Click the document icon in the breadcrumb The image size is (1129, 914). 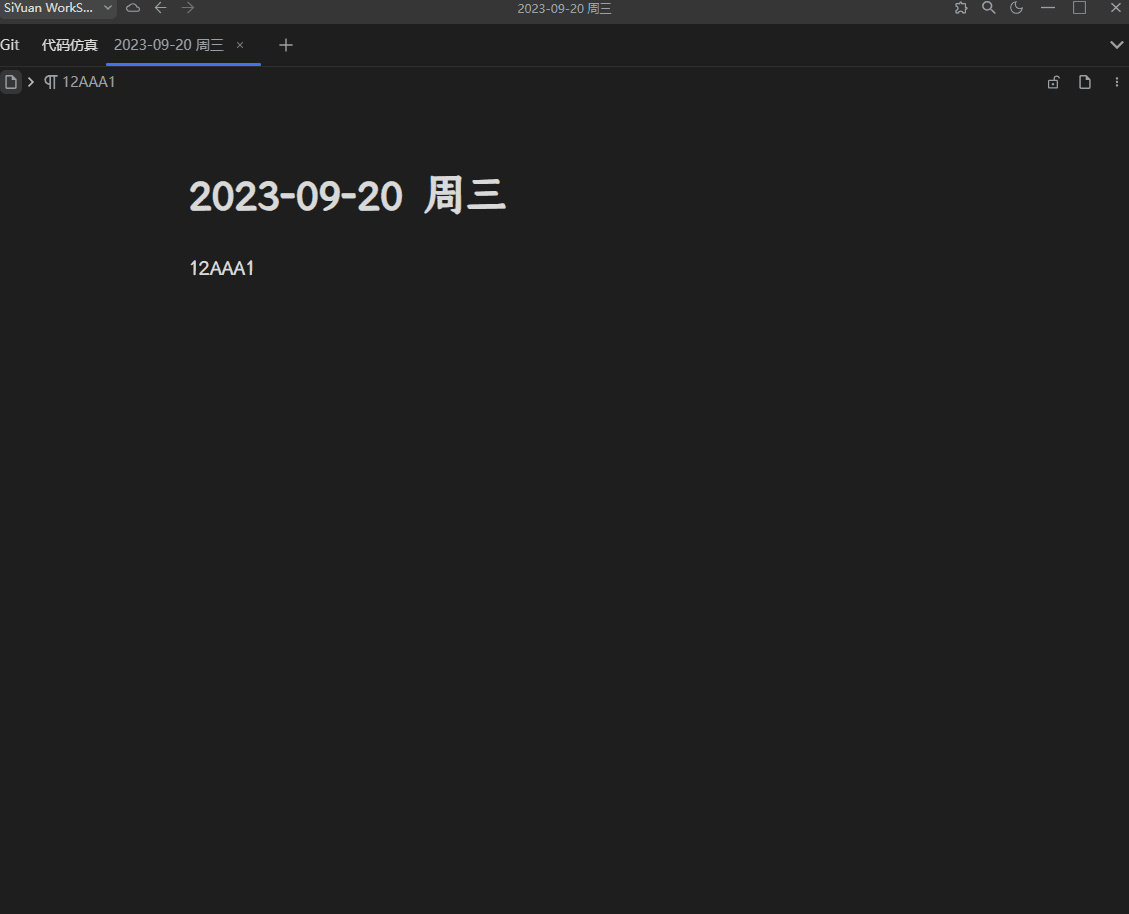pos(11,82)
